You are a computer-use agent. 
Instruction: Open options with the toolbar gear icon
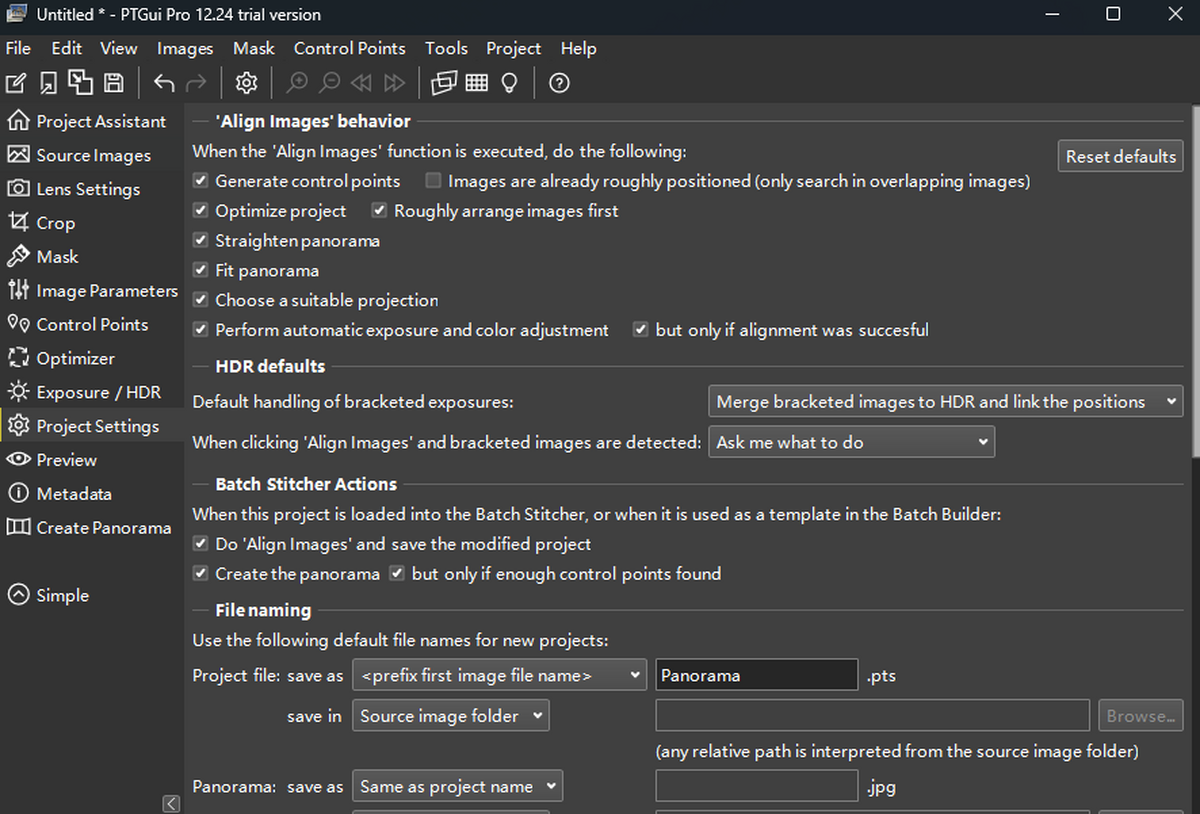pos(246,83)
